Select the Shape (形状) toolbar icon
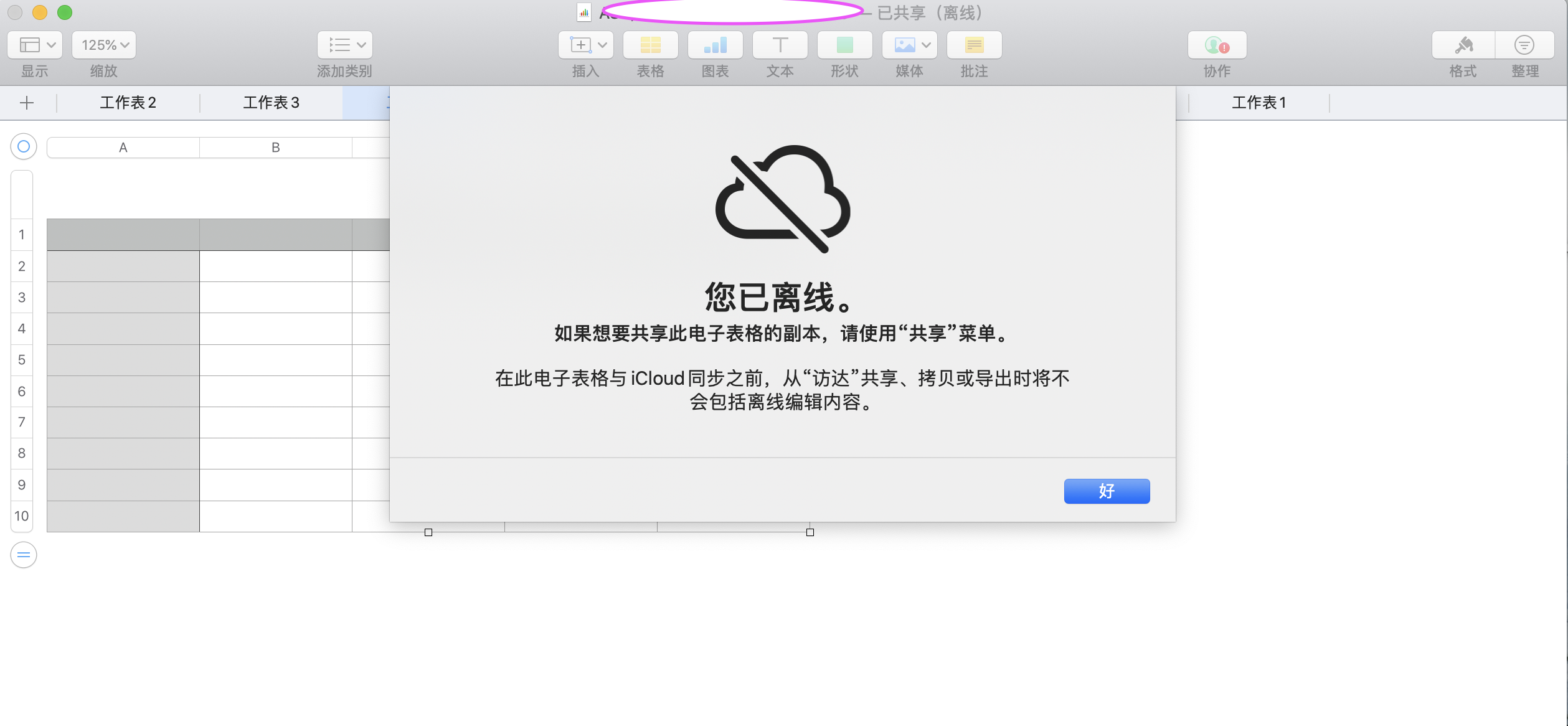This screenshot has width=1568, height=726. click(x=844, y=45)
